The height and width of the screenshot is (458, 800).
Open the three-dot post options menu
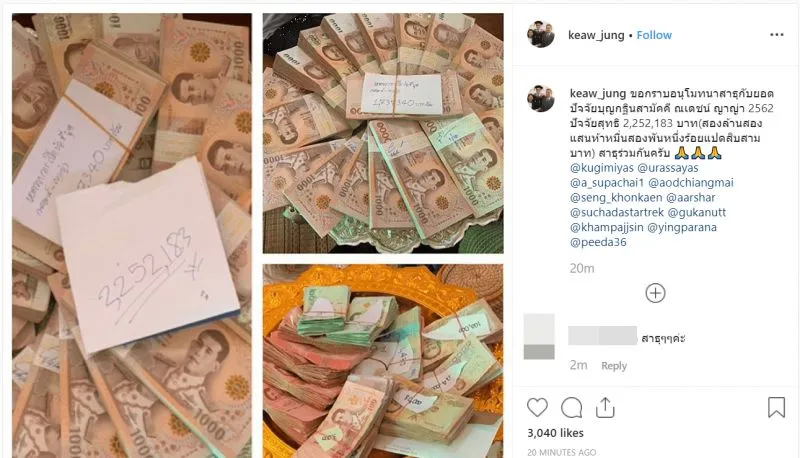click(x=777, y=35)
